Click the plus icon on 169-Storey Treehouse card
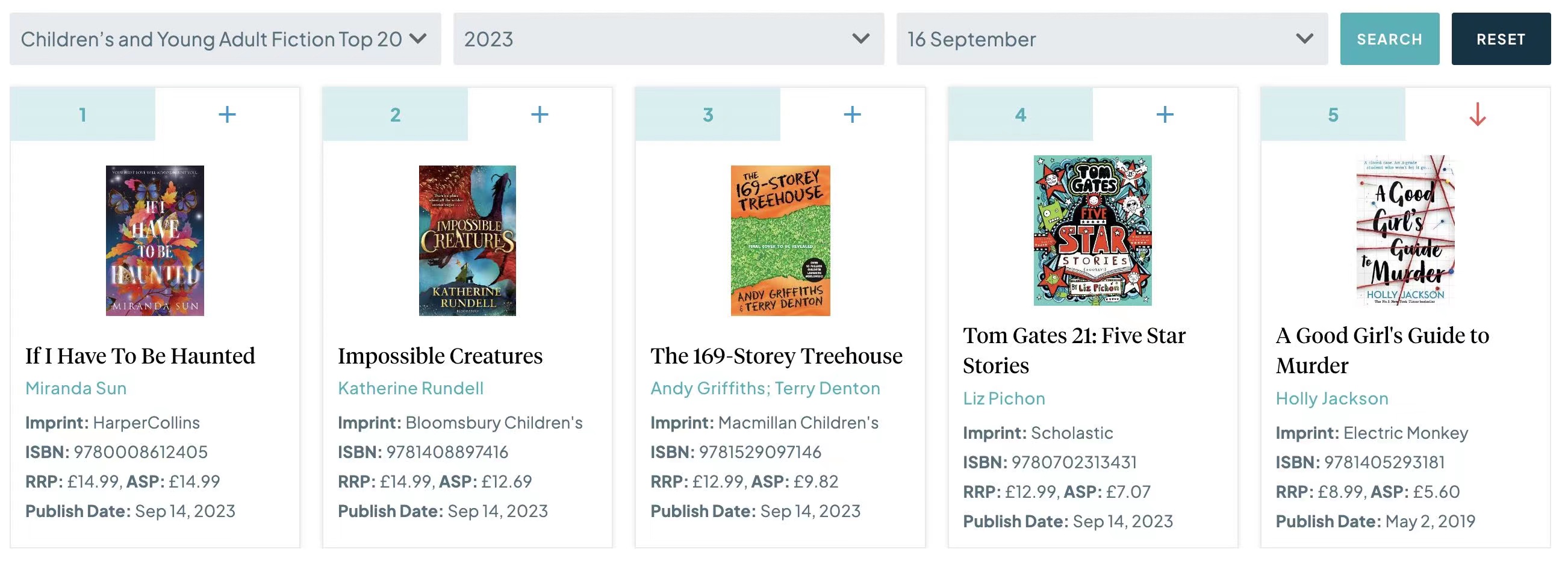This screenshot has width=1568, height=561. click(x=852, y=114)
